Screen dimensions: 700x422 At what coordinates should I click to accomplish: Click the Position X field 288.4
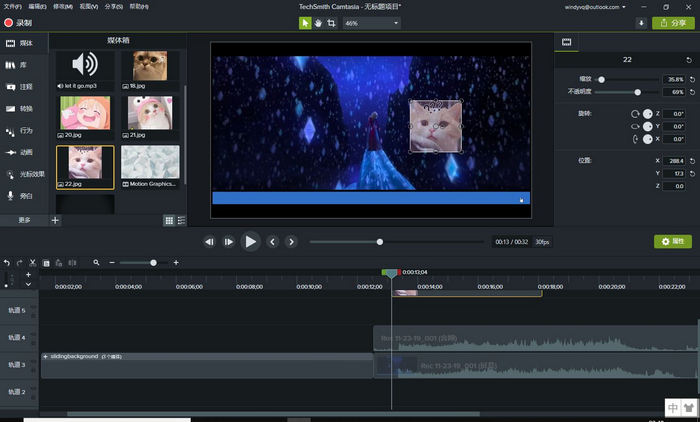[675, 161]
